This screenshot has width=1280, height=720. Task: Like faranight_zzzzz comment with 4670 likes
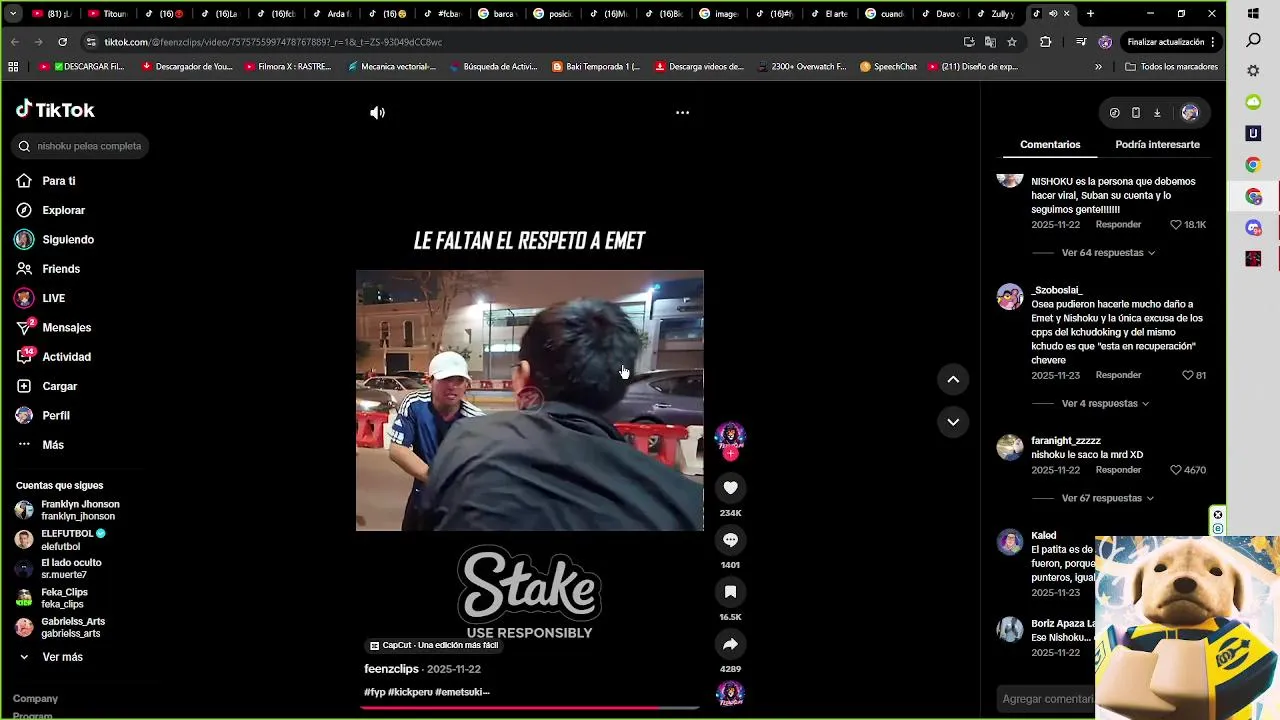tap(1176, 470)
